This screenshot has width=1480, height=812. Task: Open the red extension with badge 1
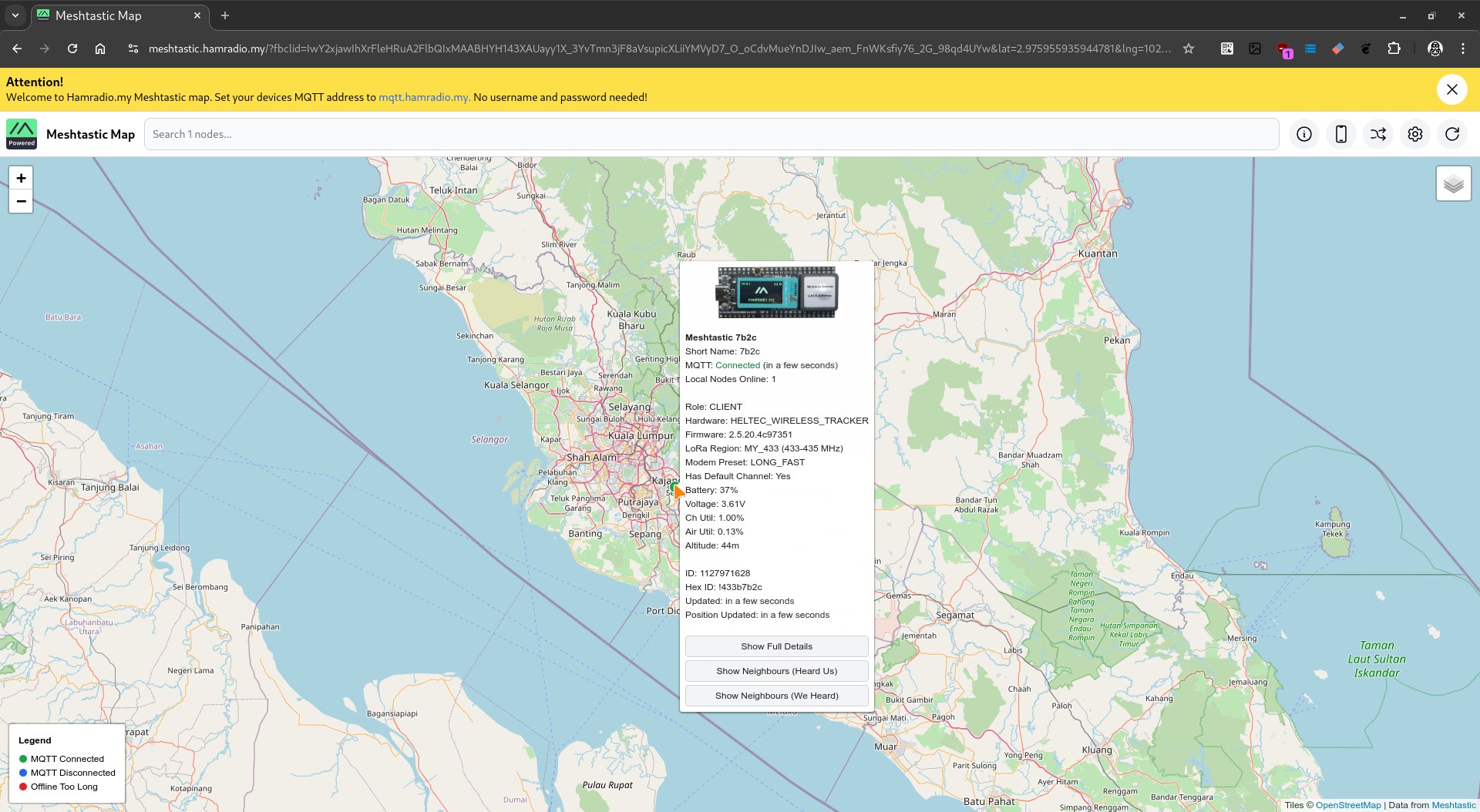point(1283,49)
